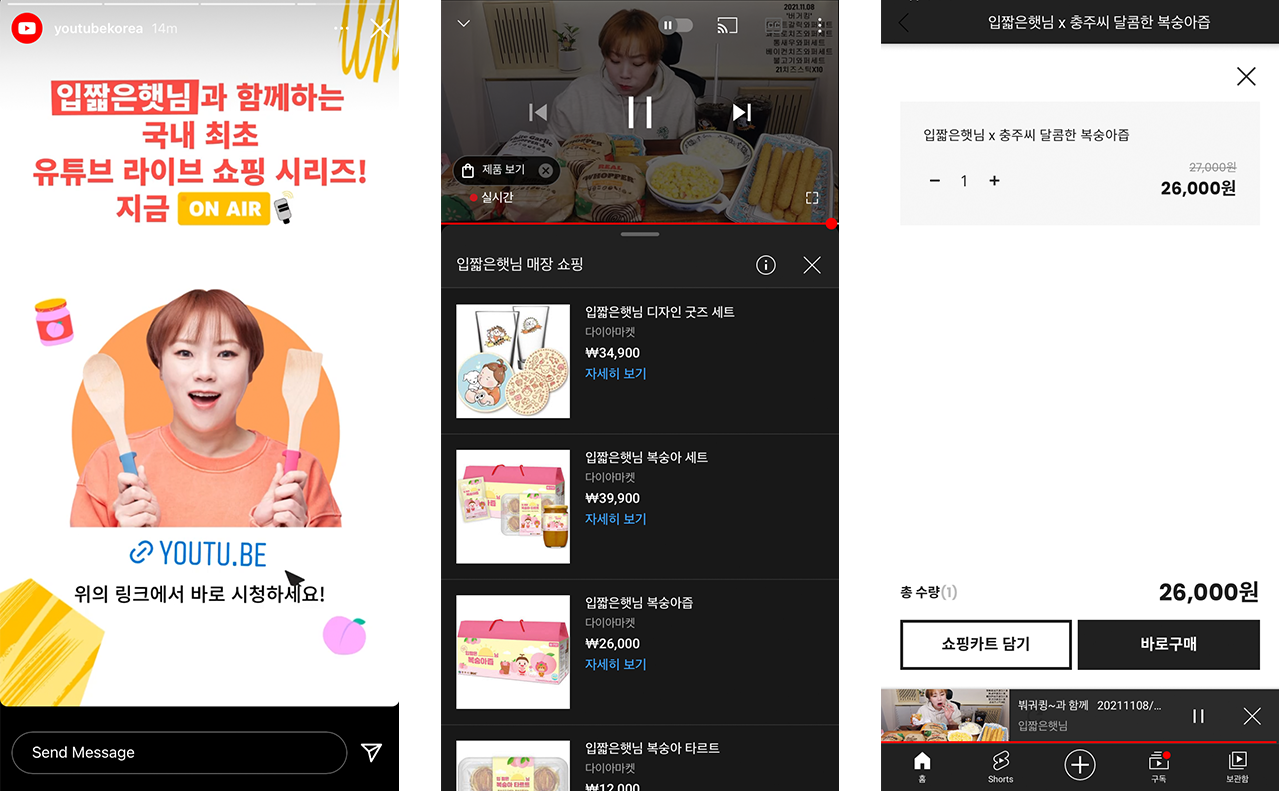
Task: Increase quantity with plus button
Action: click(994, 181)
